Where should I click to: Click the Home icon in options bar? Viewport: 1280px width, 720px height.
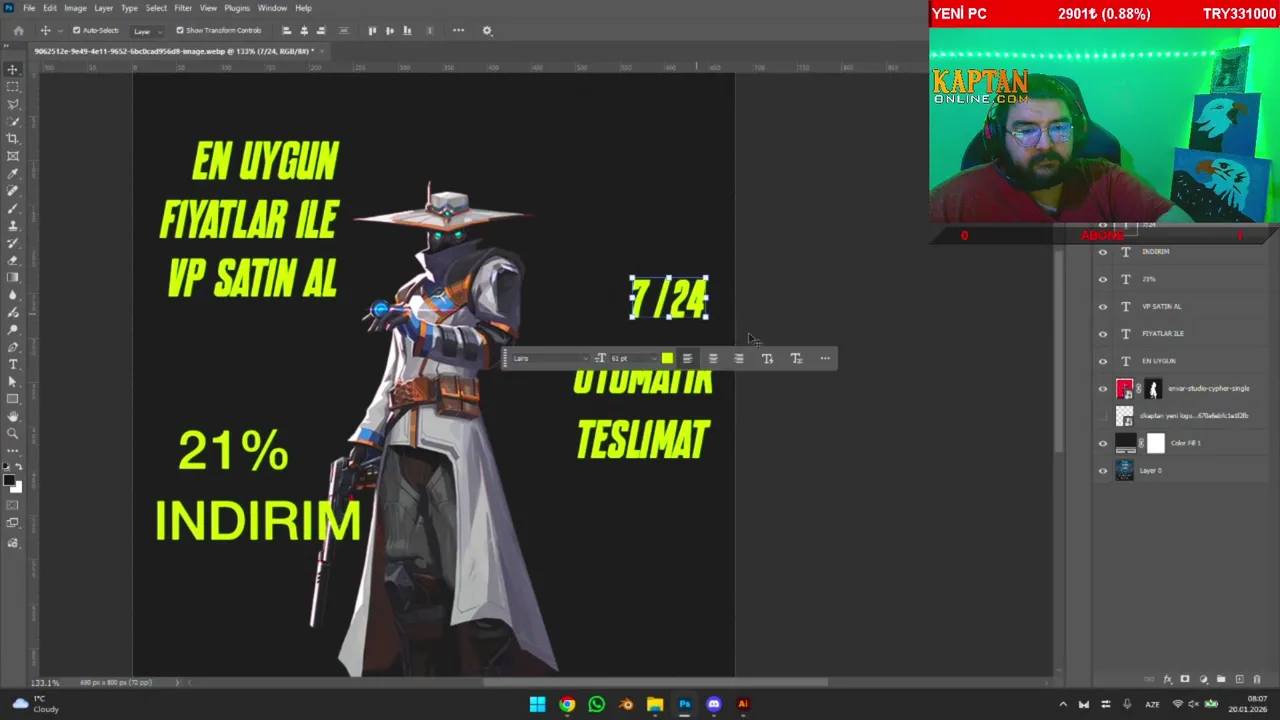(18, 31)
